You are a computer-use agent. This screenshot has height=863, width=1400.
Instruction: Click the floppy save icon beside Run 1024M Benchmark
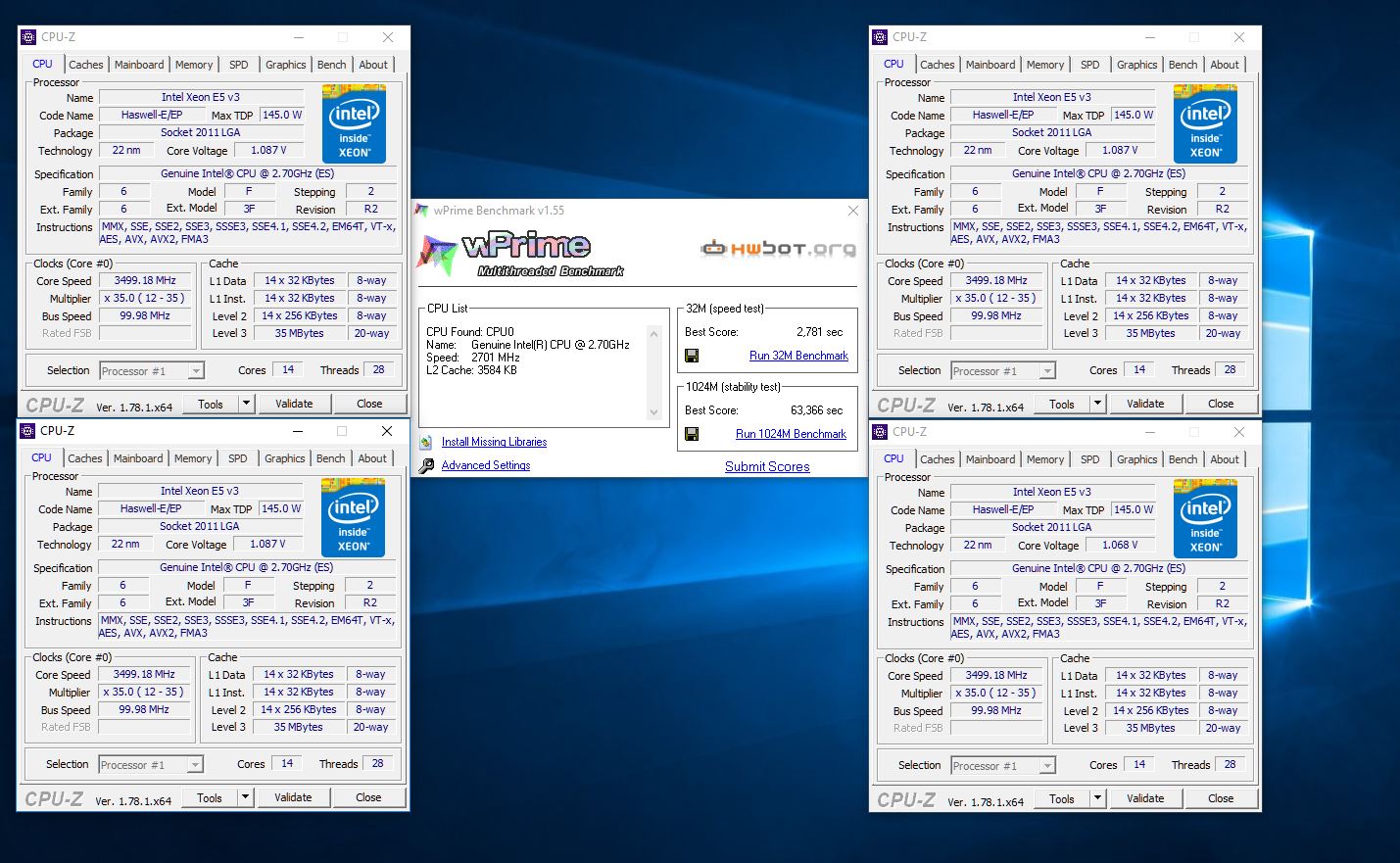click(x=692, y=434)
